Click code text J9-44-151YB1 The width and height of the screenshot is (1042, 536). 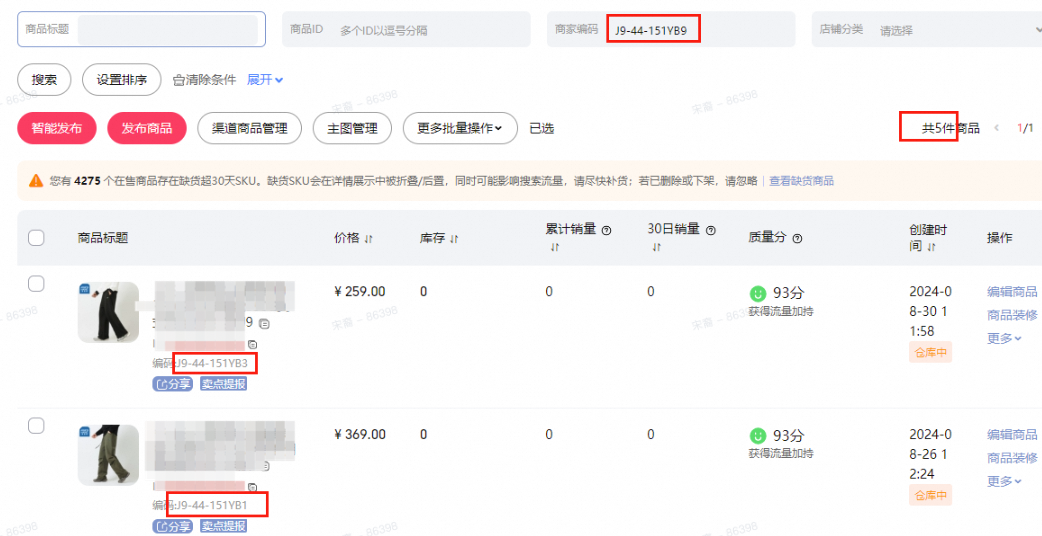[x=211, y=505]
